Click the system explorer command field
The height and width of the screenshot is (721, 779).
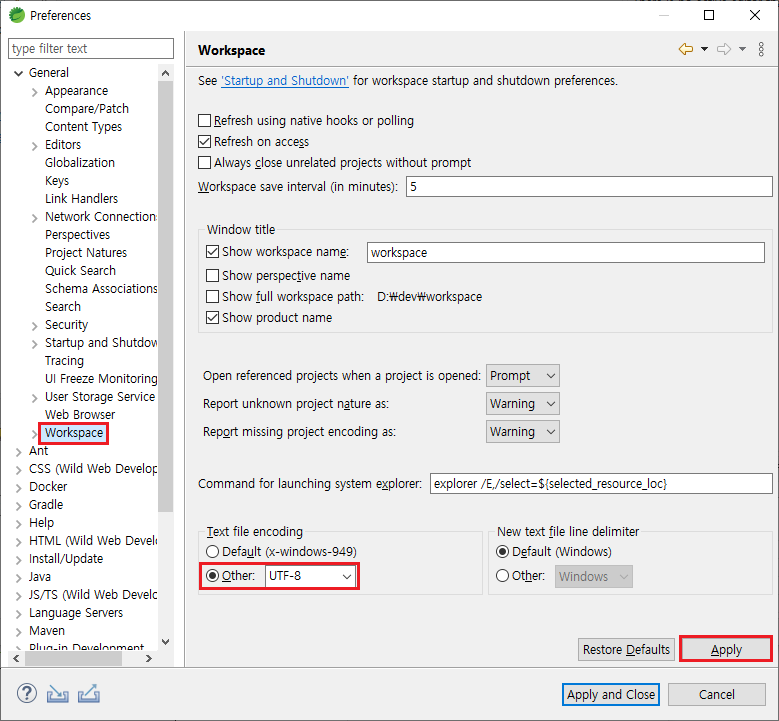coord(601,483)
